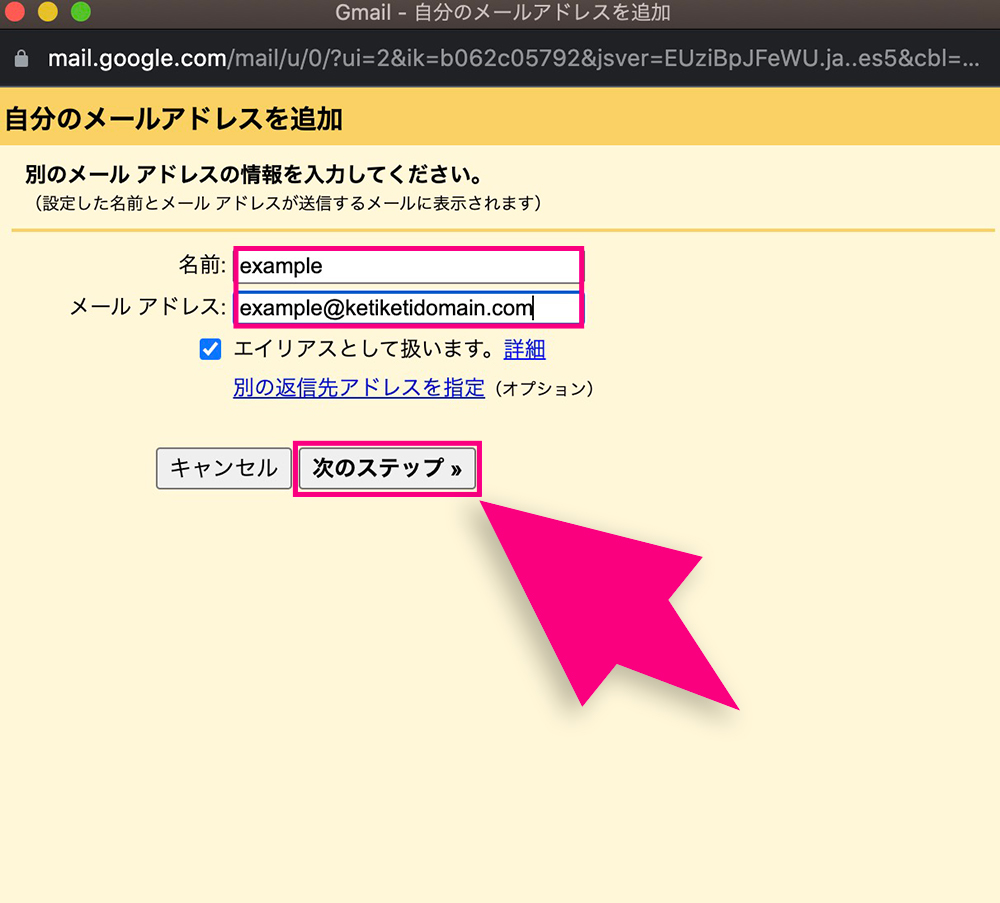Minimize the window with the yellow button
Image resolution: width=1000 pixels, height=903 pixels.
coord(48,11)
